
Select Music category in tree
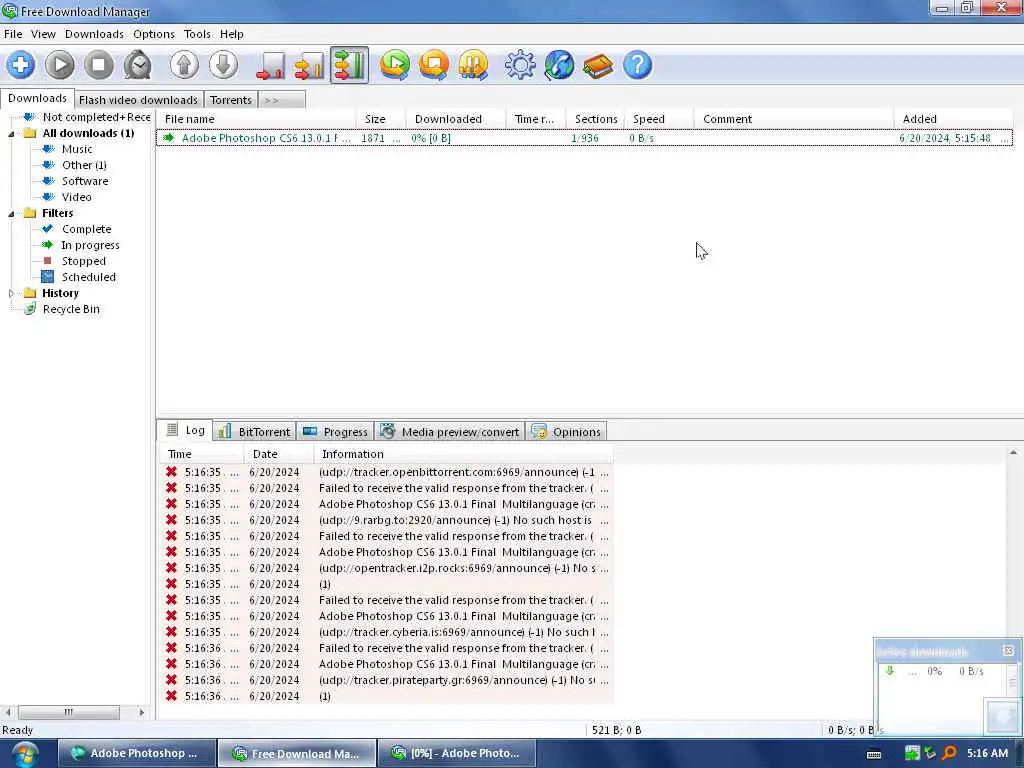pyautogui.click(x=76, y=149)
